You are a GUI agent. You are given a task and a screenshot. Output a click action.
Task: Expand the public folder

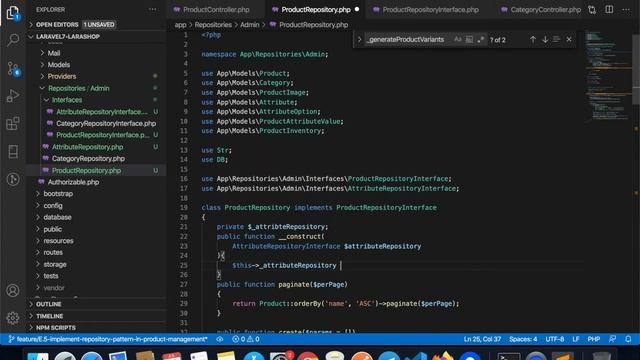pyautogui.click(x=53, y=229)
